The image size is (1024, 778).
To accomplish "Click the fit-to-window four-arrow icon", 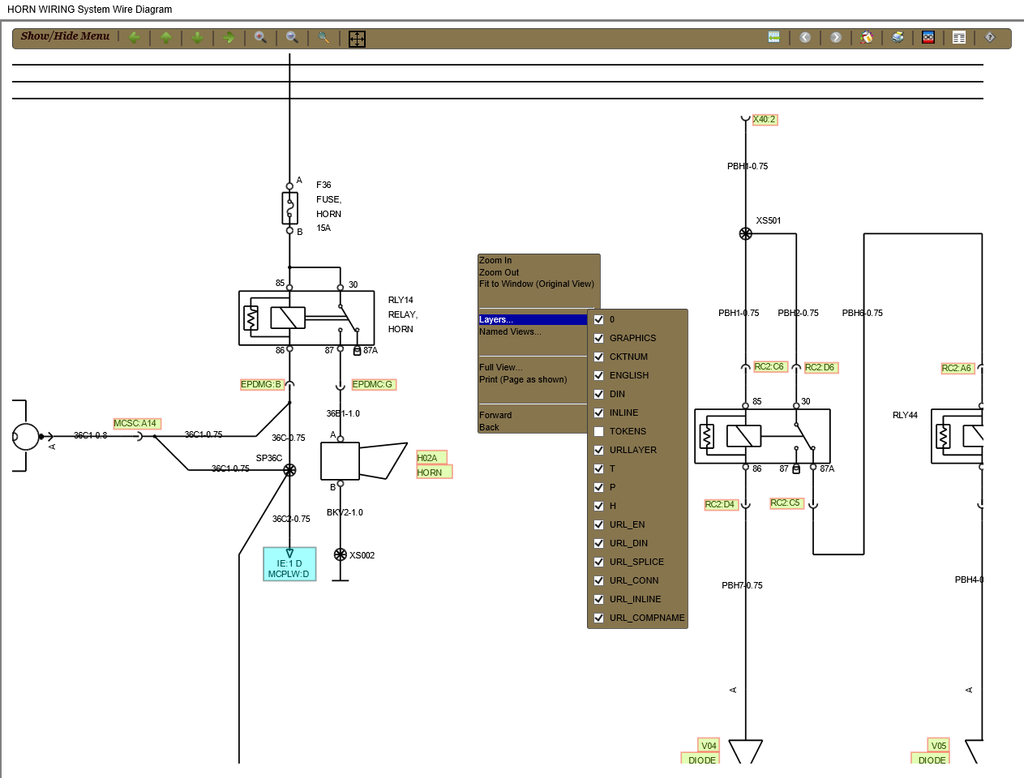I will [x=357, y=39].
